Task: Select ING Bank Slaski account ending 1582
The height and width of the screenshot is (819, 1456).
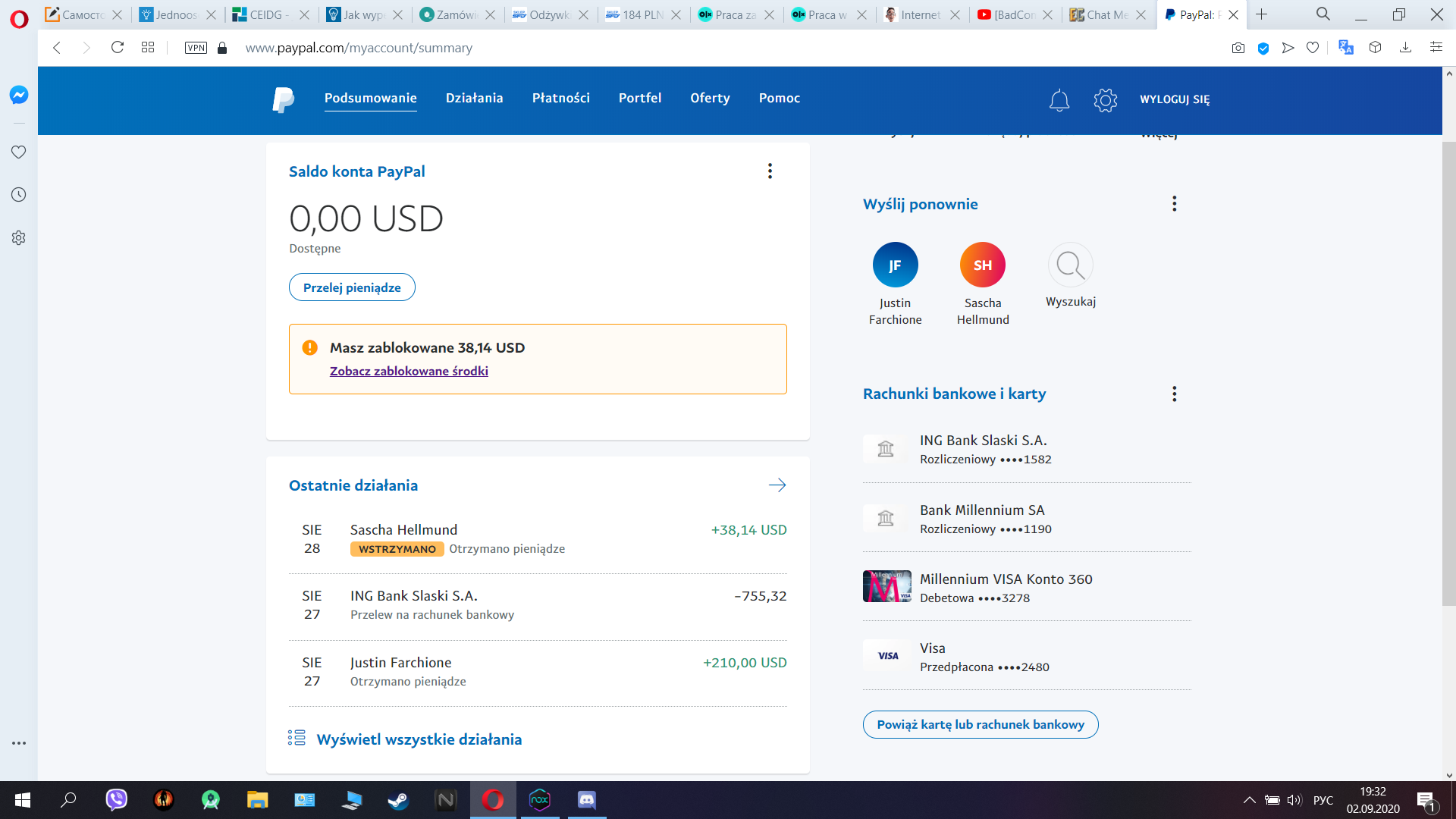Action: click(x=1027, y=449)
